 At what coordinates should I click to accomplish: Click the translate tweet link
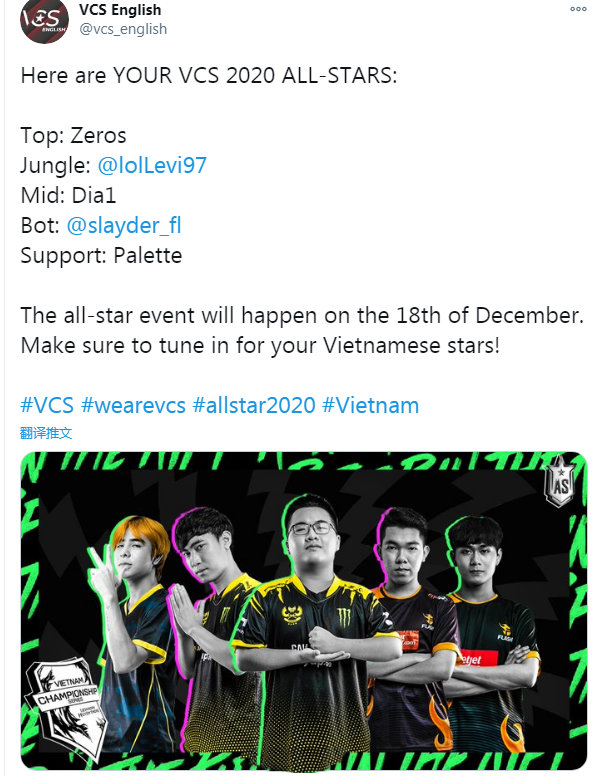(x=46, y=433)
